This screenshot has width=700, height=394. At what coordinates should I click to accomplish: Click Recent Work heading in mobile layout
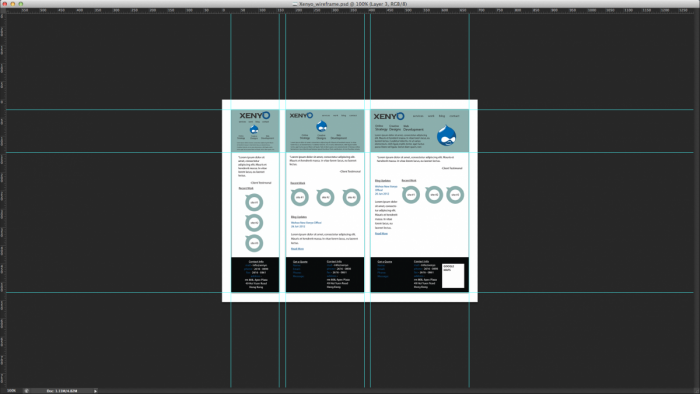[x=246, y=188]
